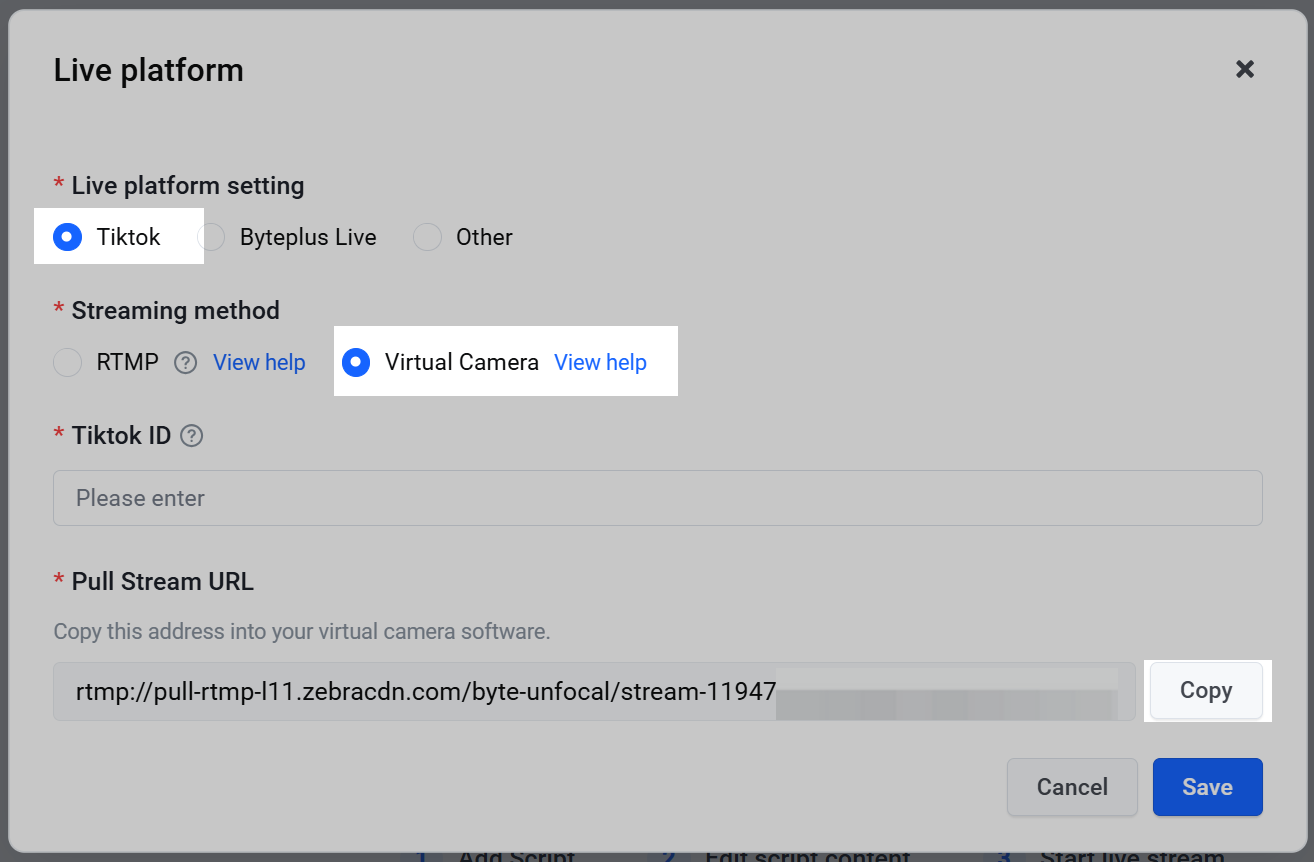This screenshot has width=1314, height=862.
Task: Focus the Tiktok ID input field
Action: click(658, 498)
